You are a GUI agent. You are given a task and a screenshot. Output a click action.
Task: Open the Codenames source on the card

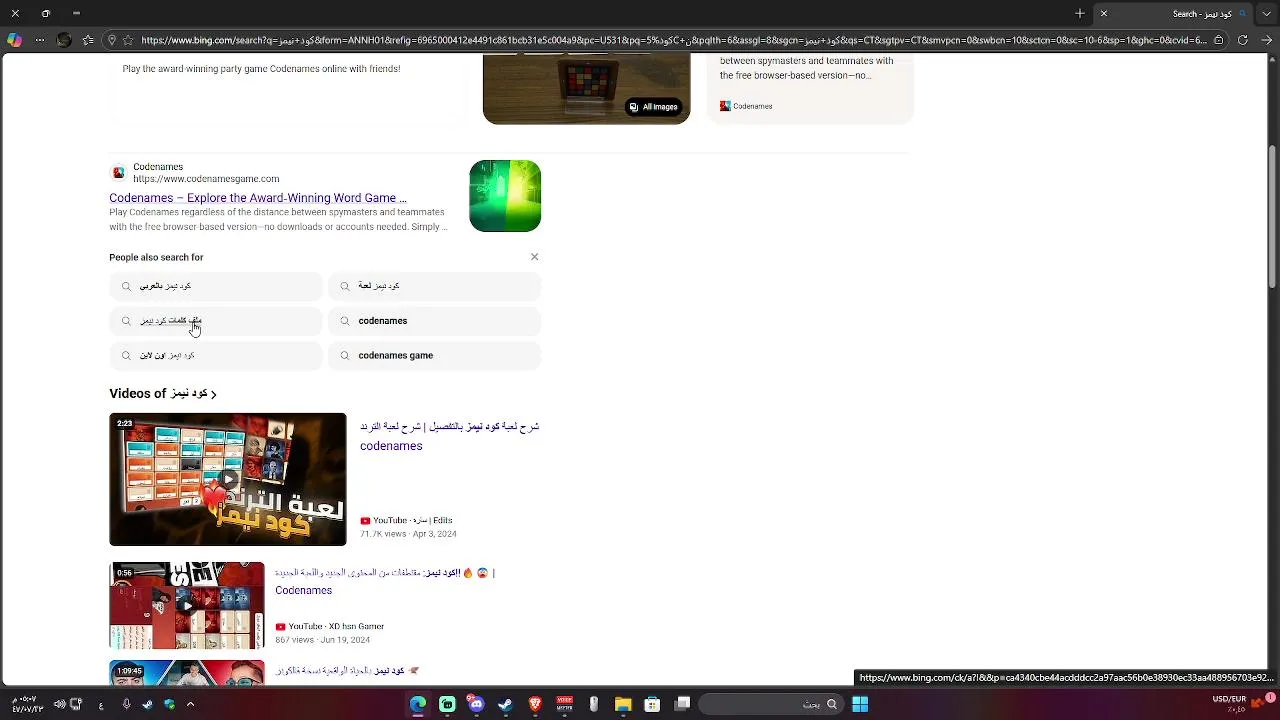point(746,106)
